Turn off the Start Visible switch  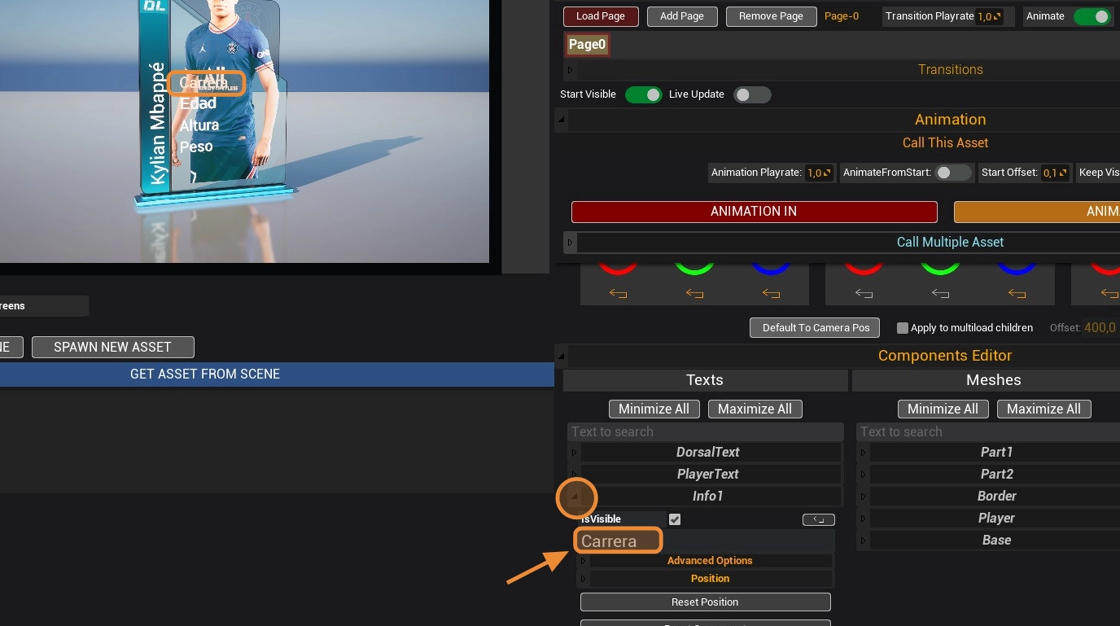click(644, 95)
